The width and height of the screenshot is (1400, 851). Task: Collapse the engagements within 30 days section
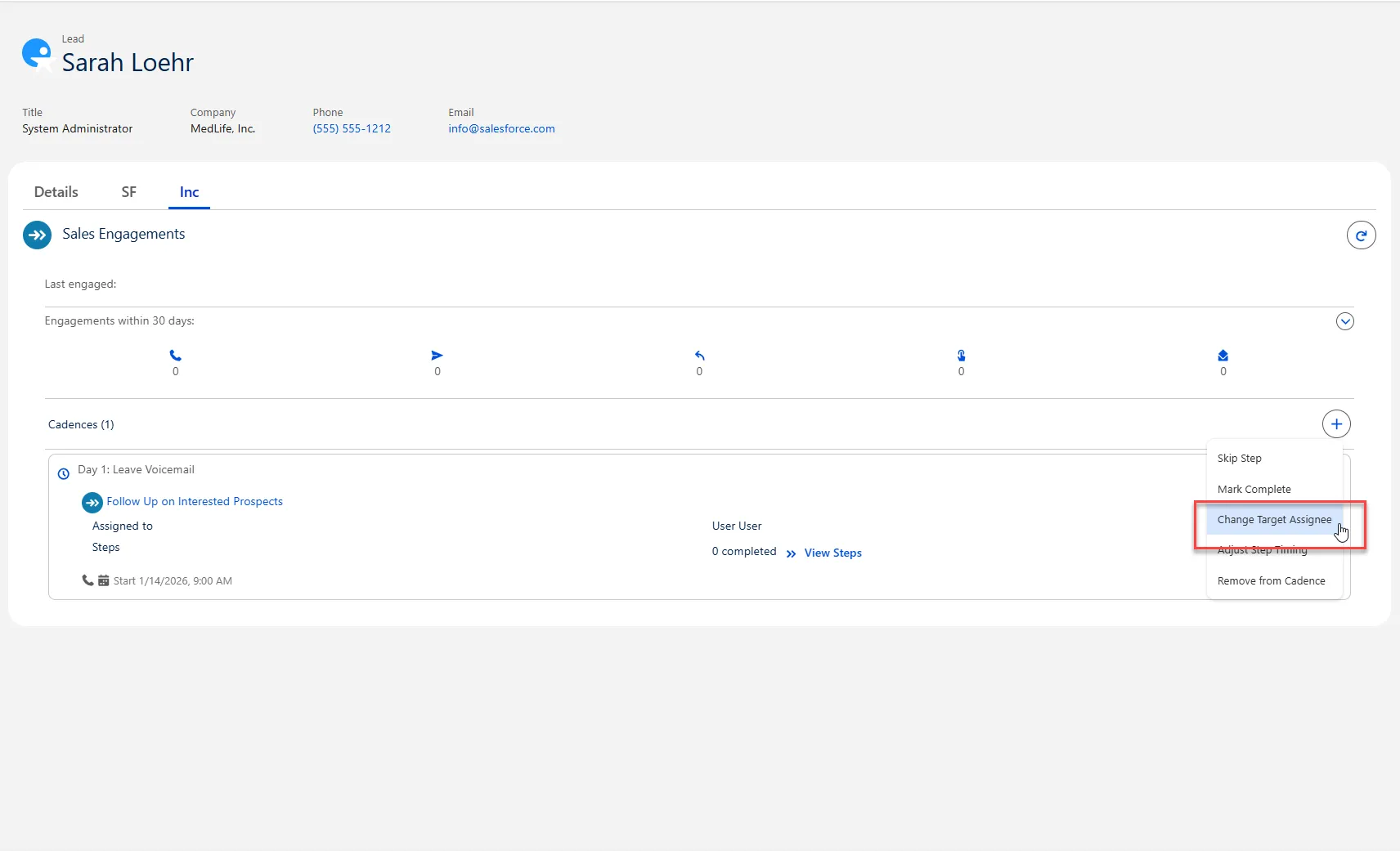(1344, 321)
